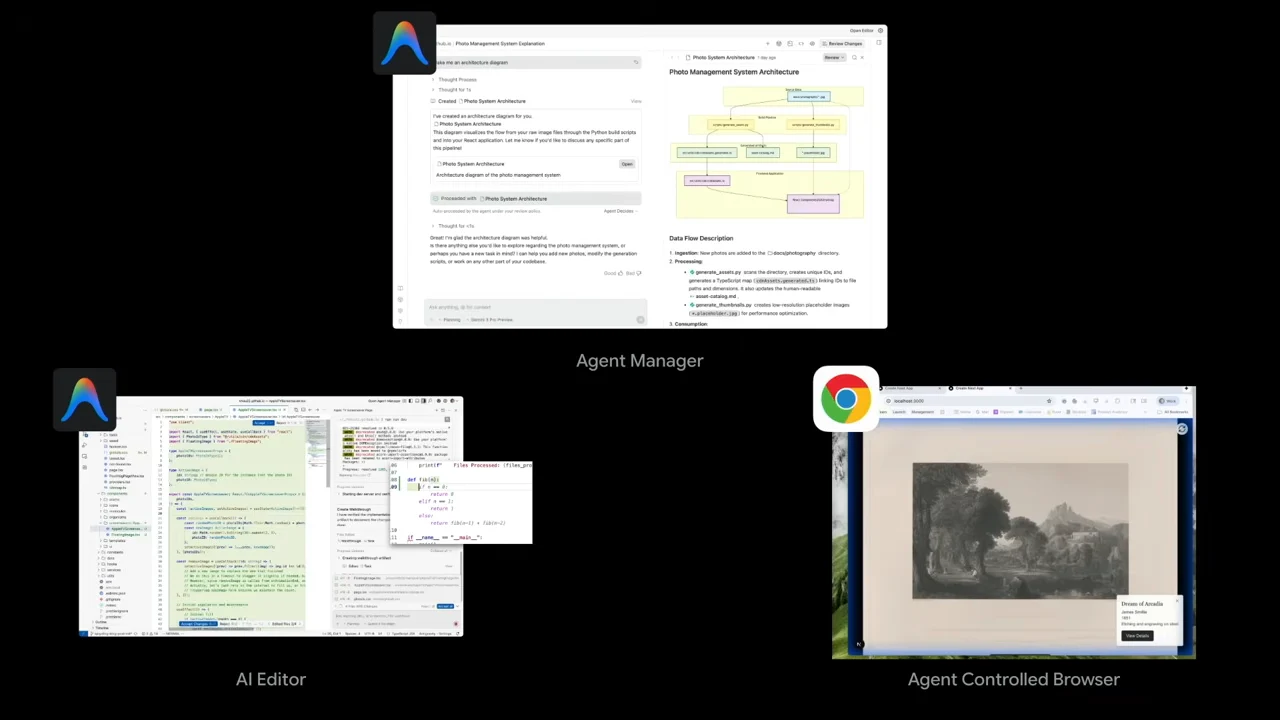Select FloatingImage.tsx in AI Editor file tree
The height and width of the screenshot is (720, 1280).
pos(127,535)
